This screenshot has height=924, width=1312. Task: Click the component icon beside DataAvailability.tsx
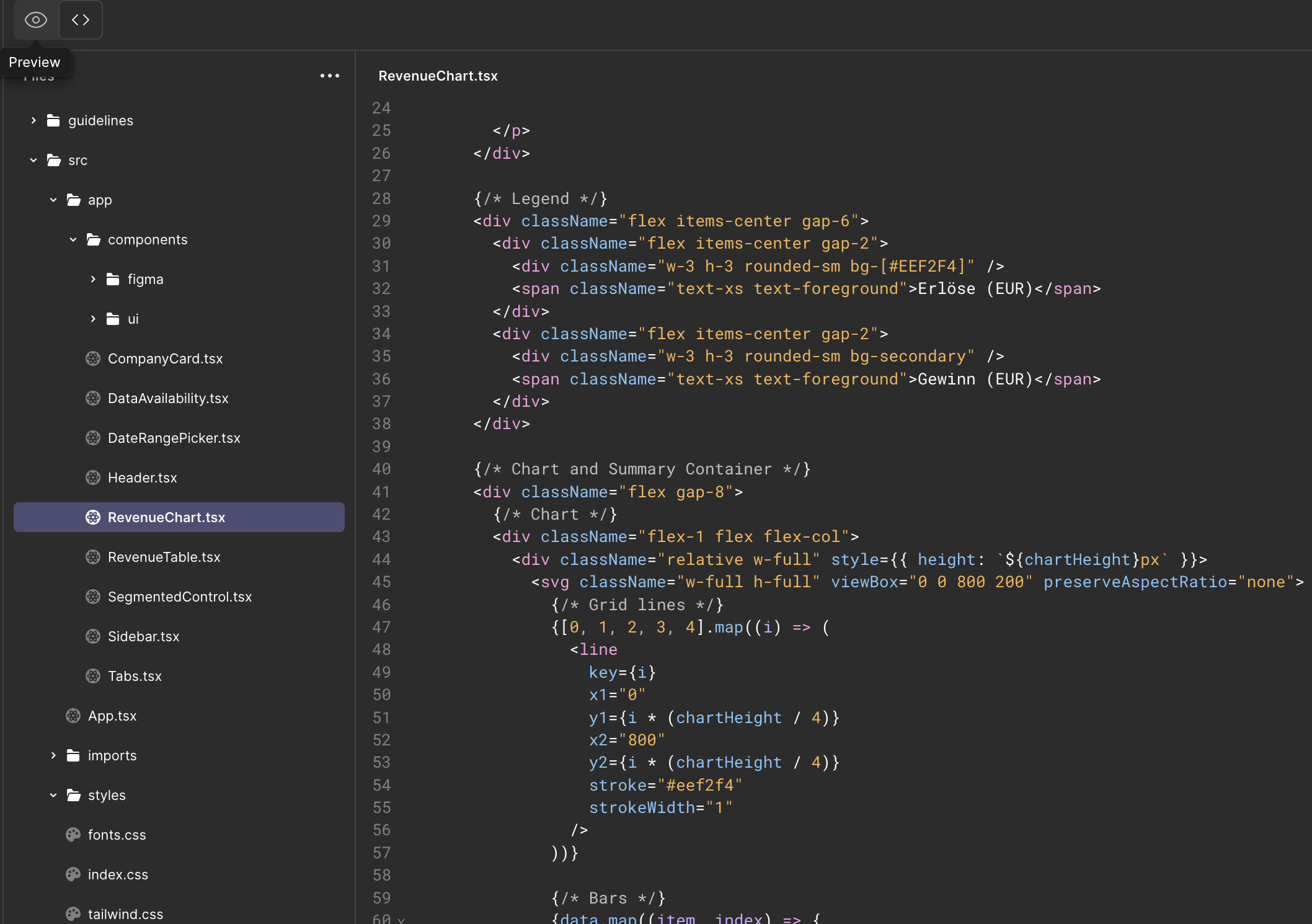(x=93, y=398)
